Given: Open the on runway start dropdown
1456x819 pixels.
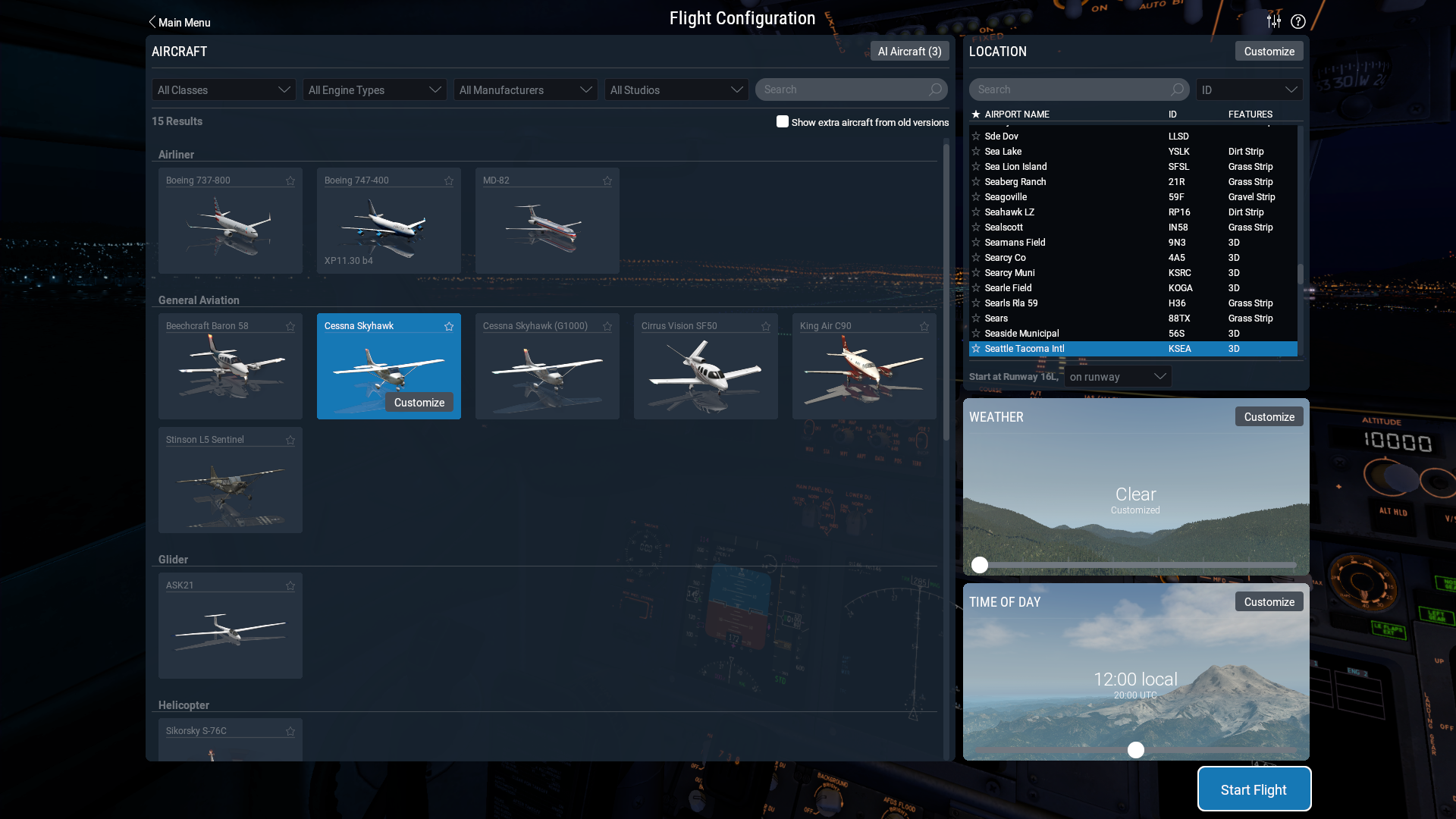Looking at the screenshot, I should [x=1118, y=376].
